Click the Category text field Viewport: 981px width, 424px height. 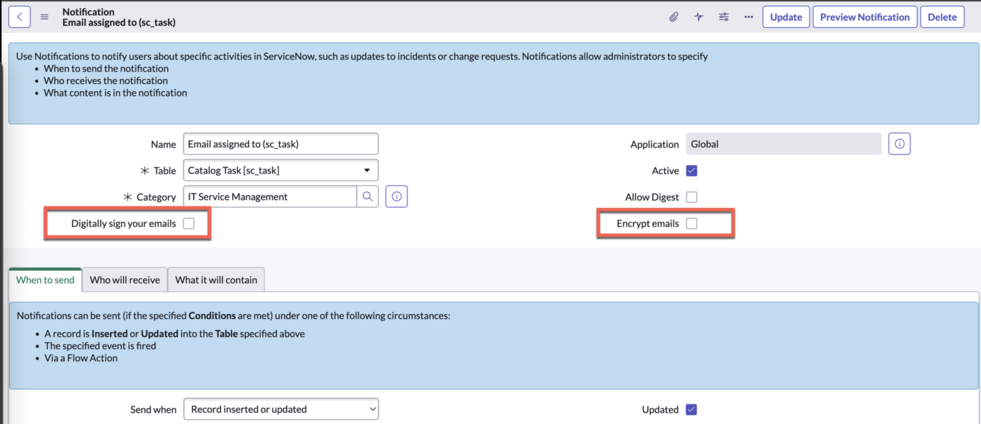tap(270, 196)
